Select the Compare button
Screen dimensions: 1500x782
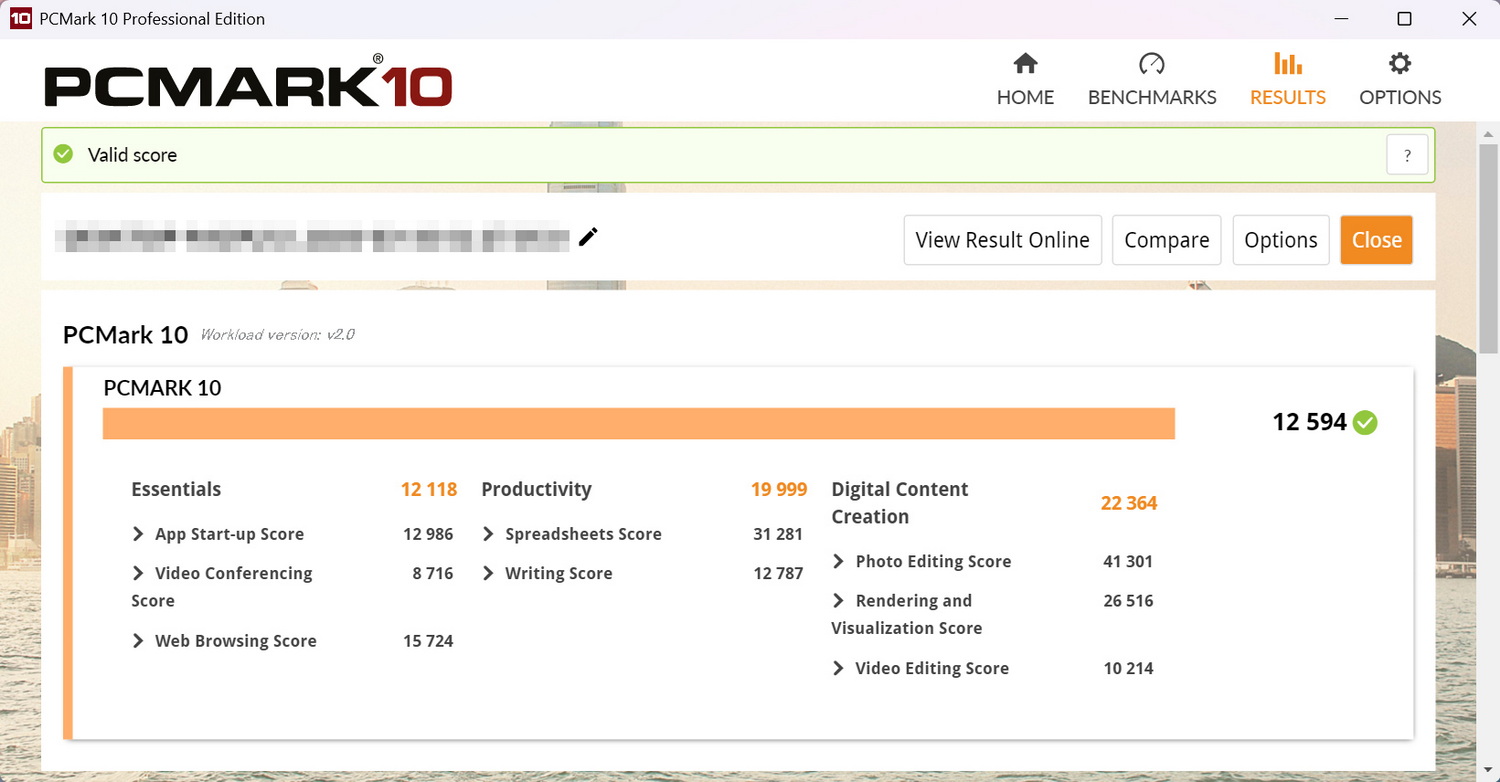click(x=1166, y=239)
